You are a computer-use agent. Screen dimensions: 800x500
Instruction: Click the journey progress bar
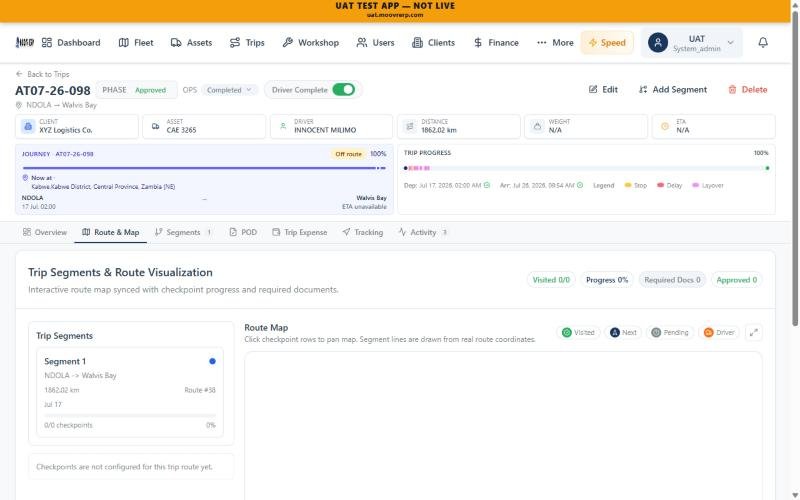pyautogui.click(x=204, y=168)
